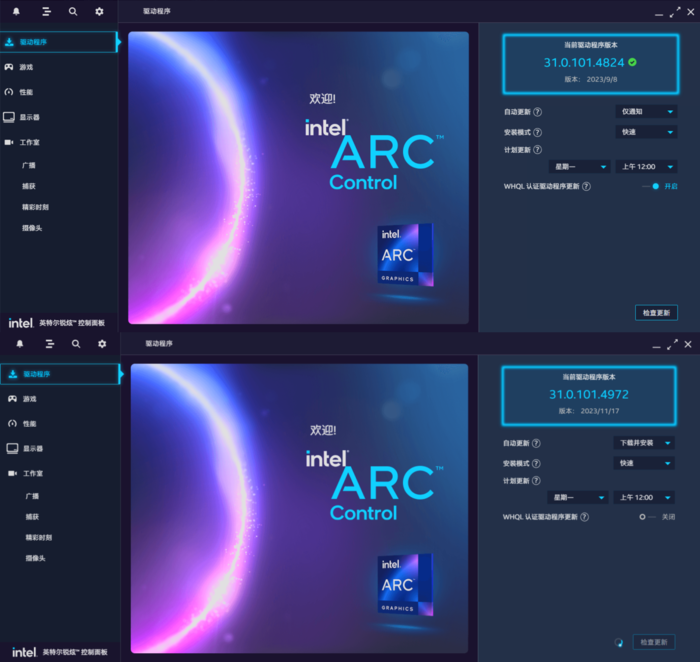Open the 下载并安装 auto update dropdown
The height and width of the screenshot is (662, 700).
click(644, 443)
